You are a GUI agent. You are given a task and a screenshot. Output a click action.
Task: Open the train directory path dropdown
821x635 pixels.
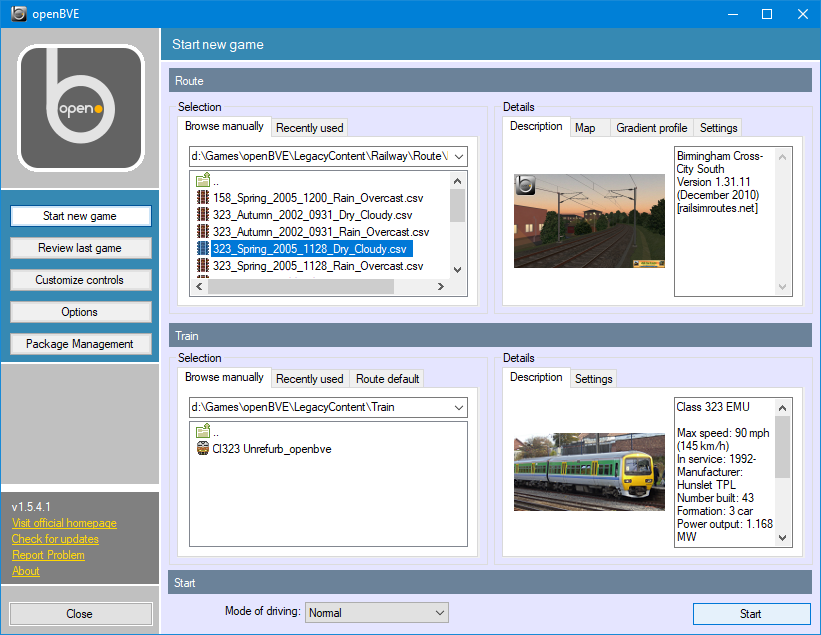457,407
